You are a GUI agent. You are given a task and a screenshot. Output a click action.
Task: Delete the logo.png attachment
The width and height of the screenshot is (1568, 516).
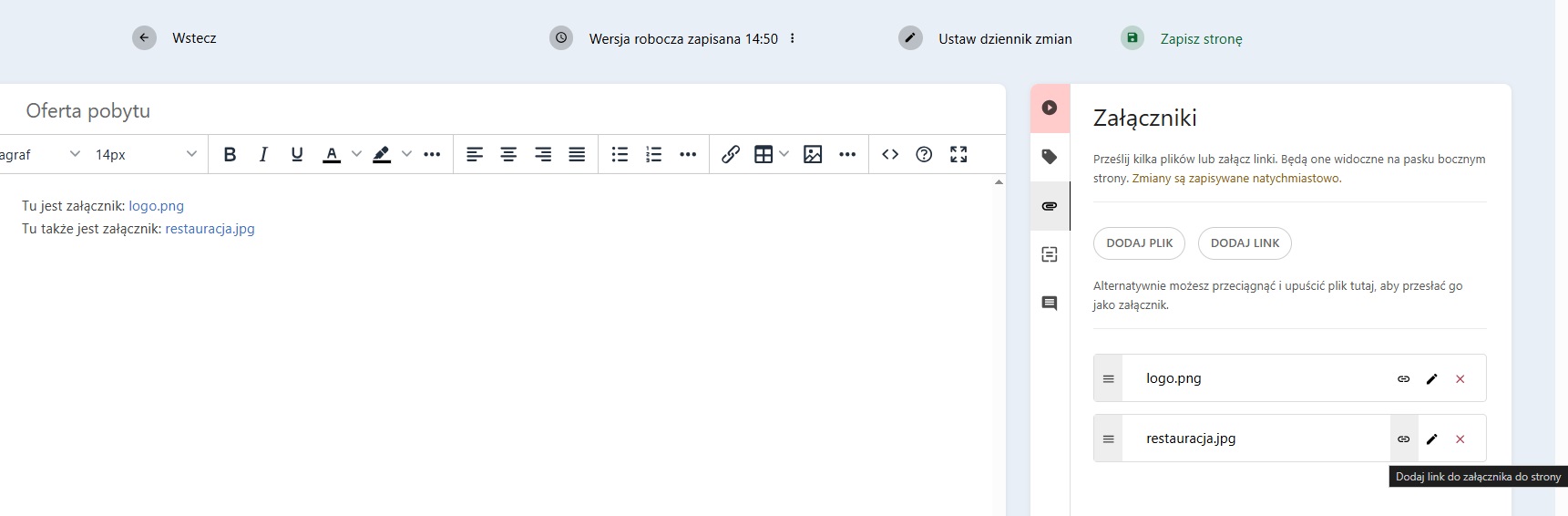click(1460, 379)
